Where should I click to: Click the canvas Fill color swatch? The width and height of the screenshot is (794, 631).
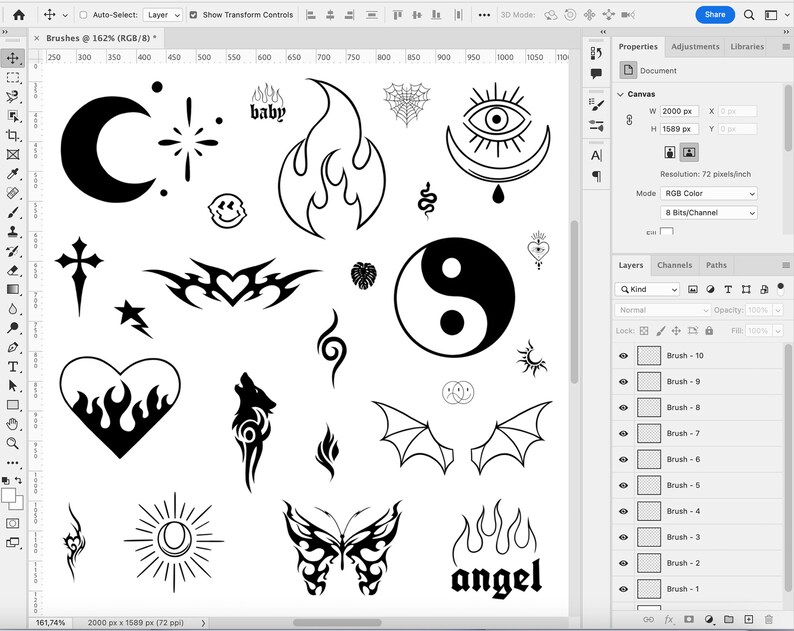[x=667, y=231]
